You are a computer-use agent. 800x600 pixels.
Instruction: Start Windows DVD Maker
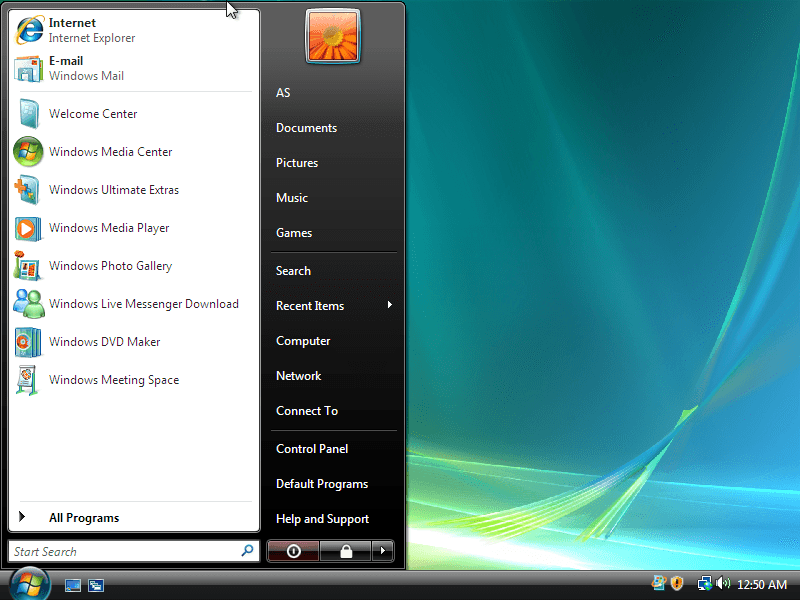[x=134, y=342]
